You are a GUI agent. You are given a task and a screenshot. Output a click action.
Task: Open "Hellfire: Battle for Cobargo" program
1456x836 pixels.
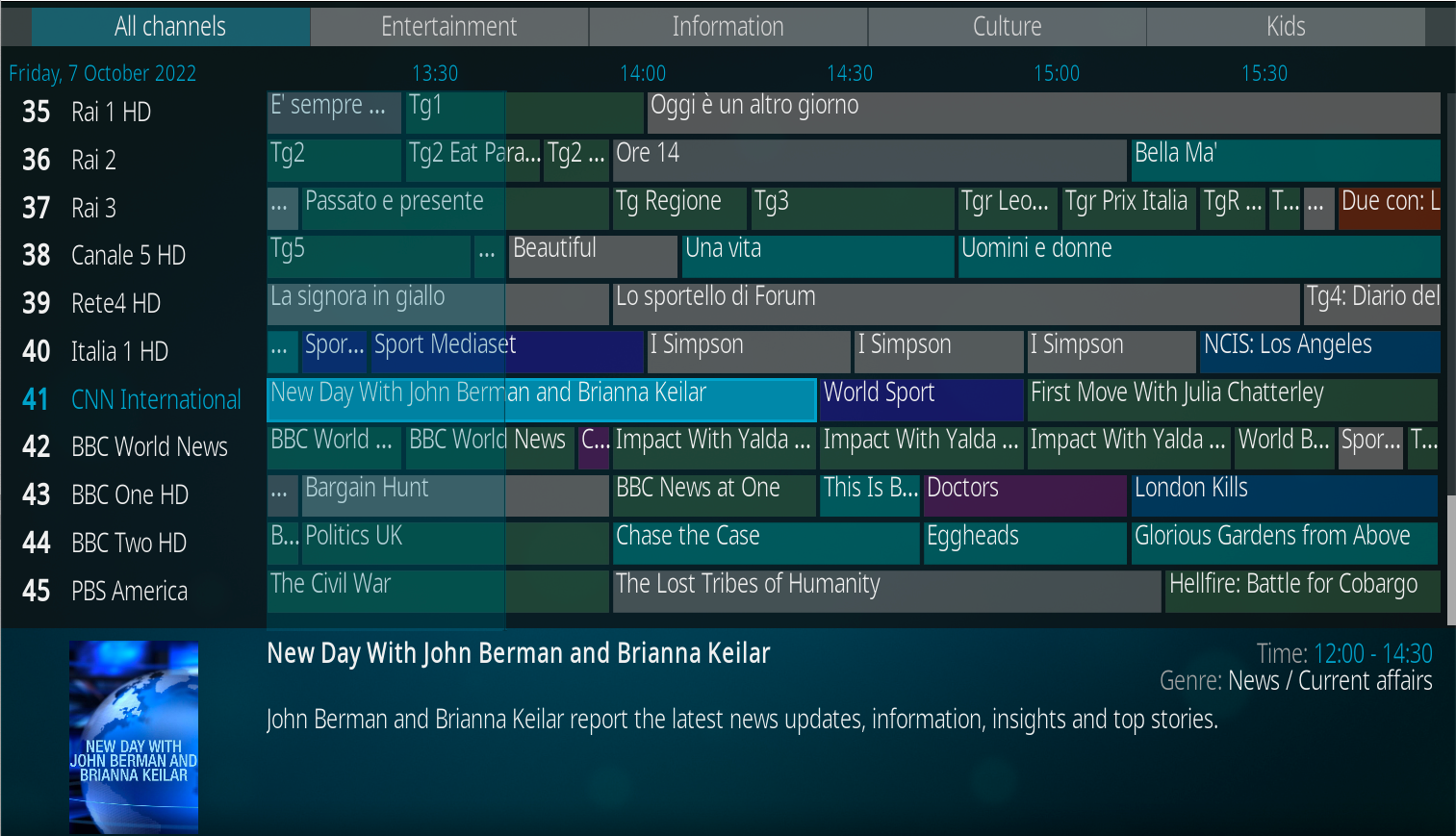[x=1301, y=591]
